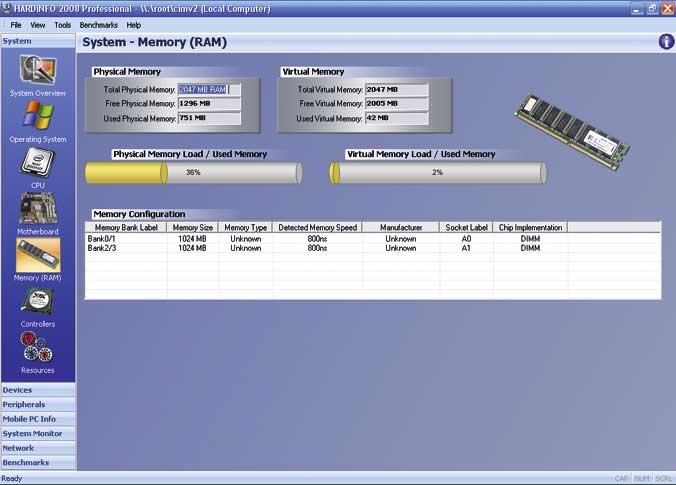Screen dimensions: 676x485
Task: Expand the Mobile PC Info section
Action: click(38, 419)
